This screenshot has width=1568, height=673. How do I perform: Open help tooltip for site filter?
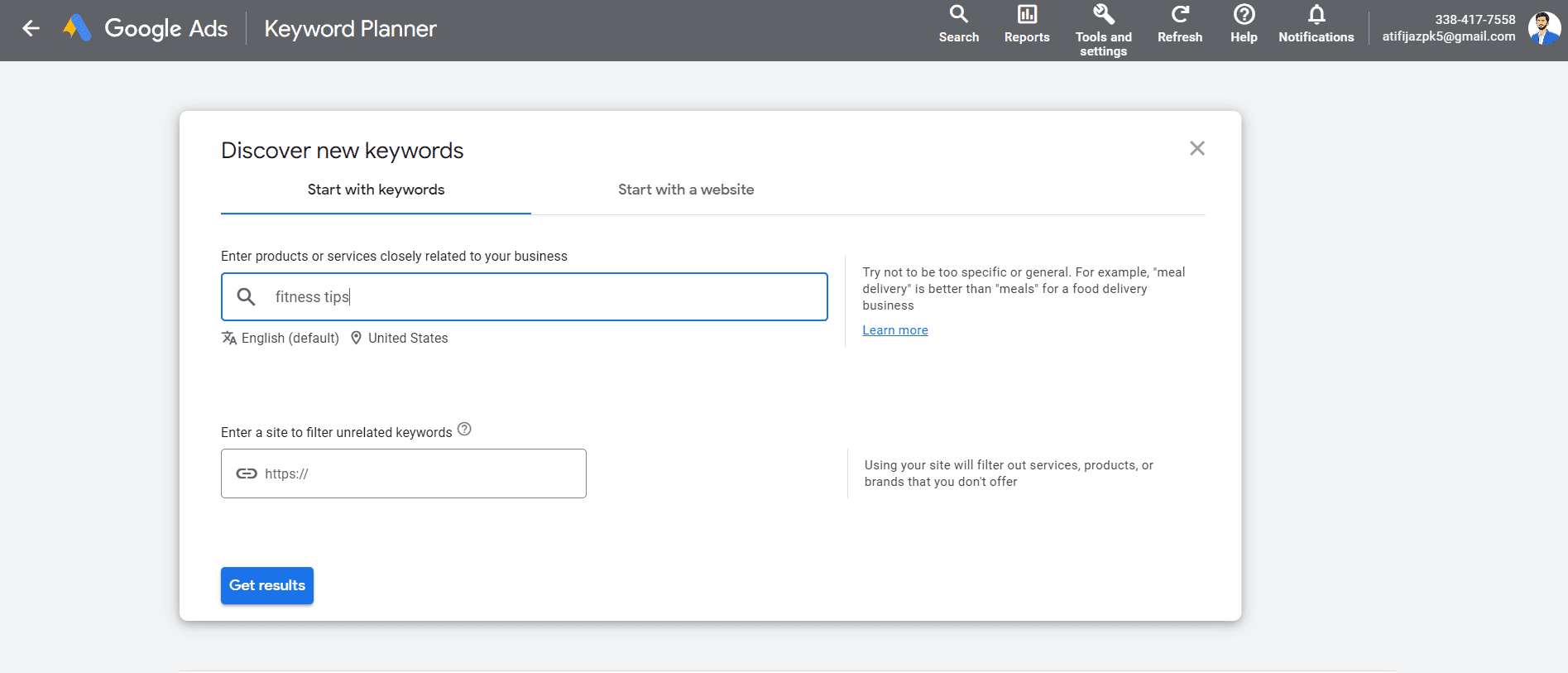click(x=464, y=429)
